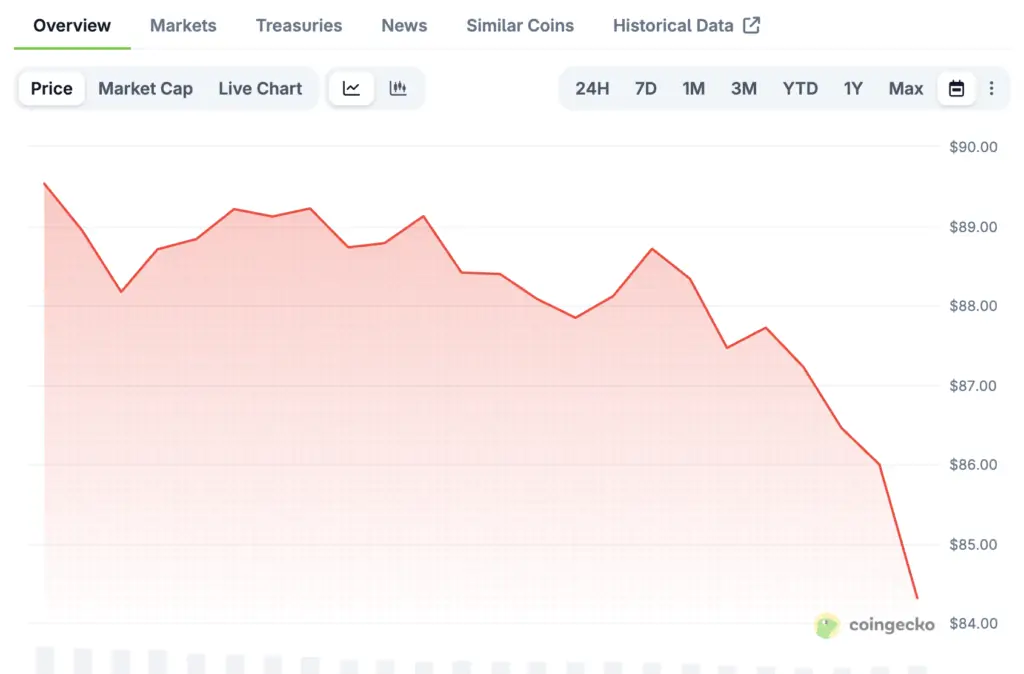1024x674 pixels.
Task: Switch to Live Chart view
Action: click(x=260, y=88)
